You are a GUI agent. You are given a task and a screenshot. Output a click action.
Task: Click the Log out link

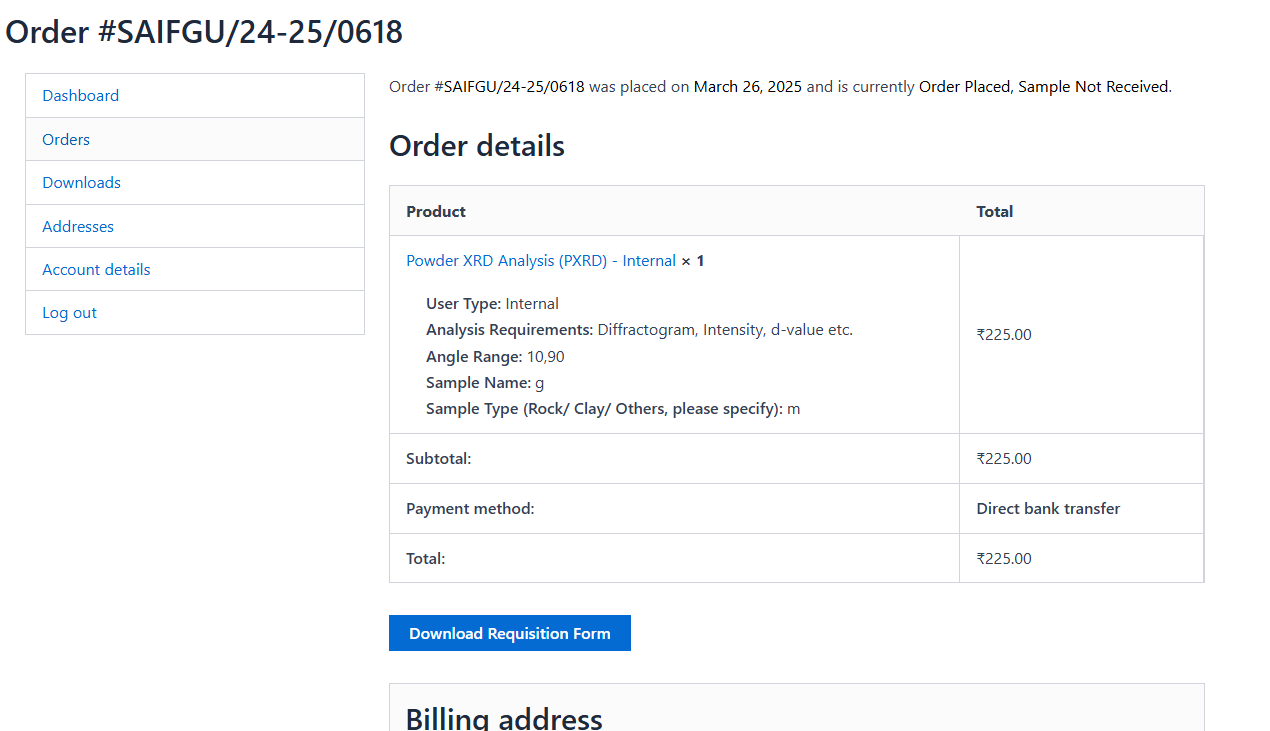tap(69, 313)
